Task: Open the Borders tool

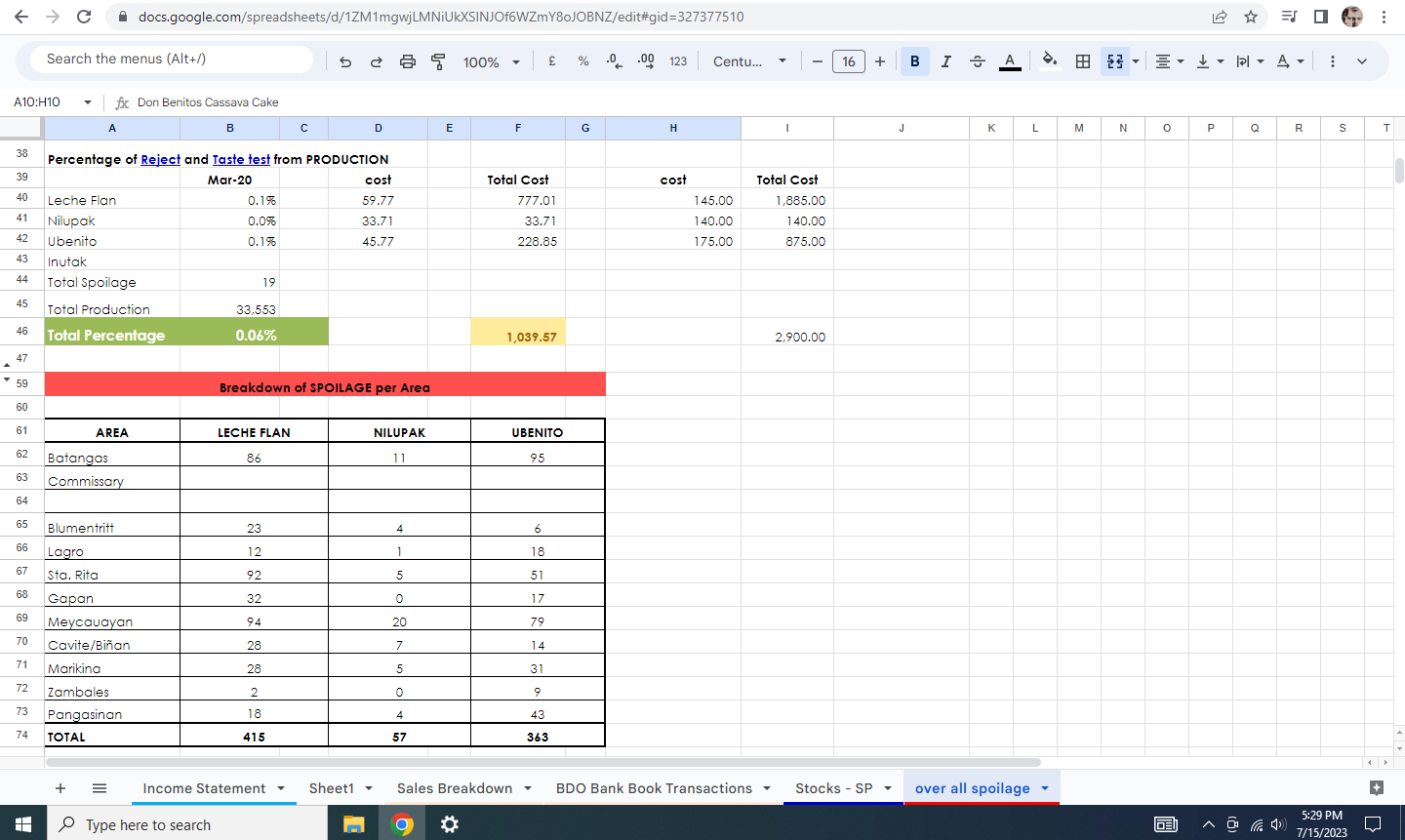Action: click(x=1083, y=61)
